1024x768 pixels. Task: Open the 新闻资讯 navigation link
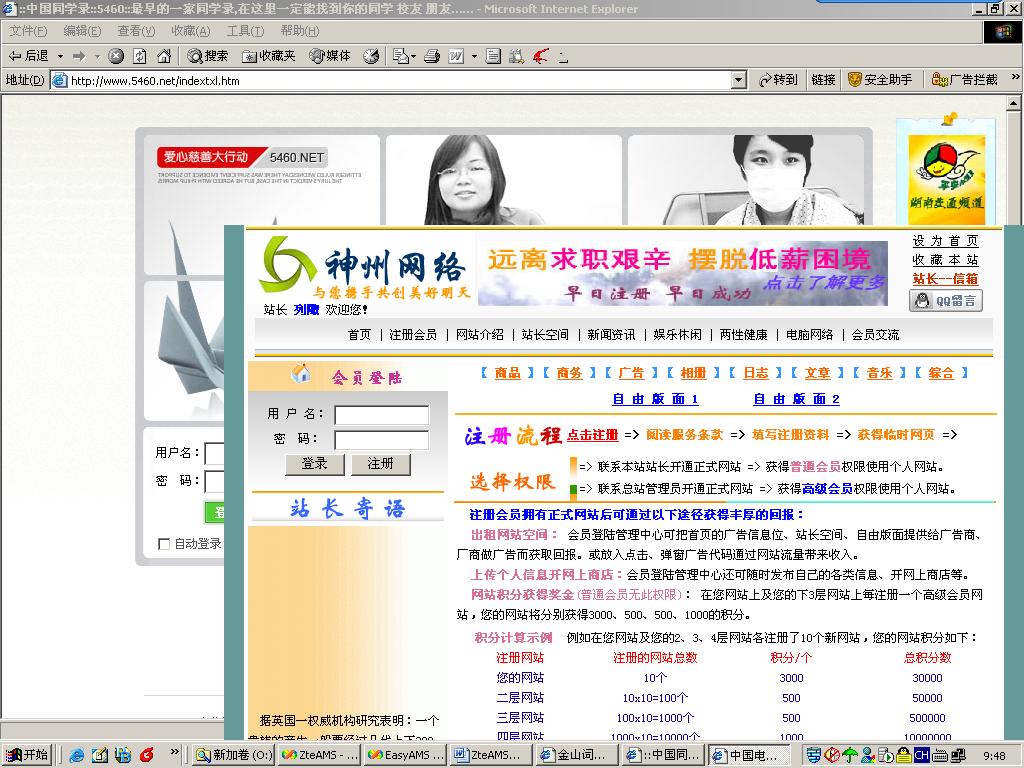click(x=611, y=335)
